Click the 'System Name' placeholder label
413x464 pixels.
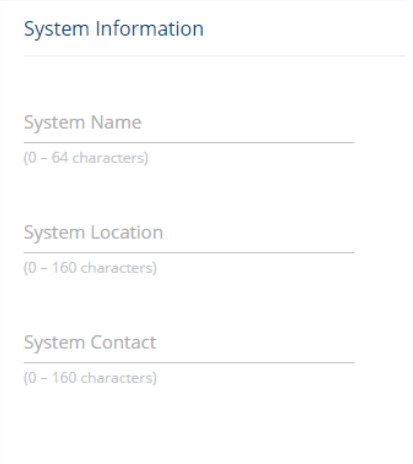(x=83, y=123)
